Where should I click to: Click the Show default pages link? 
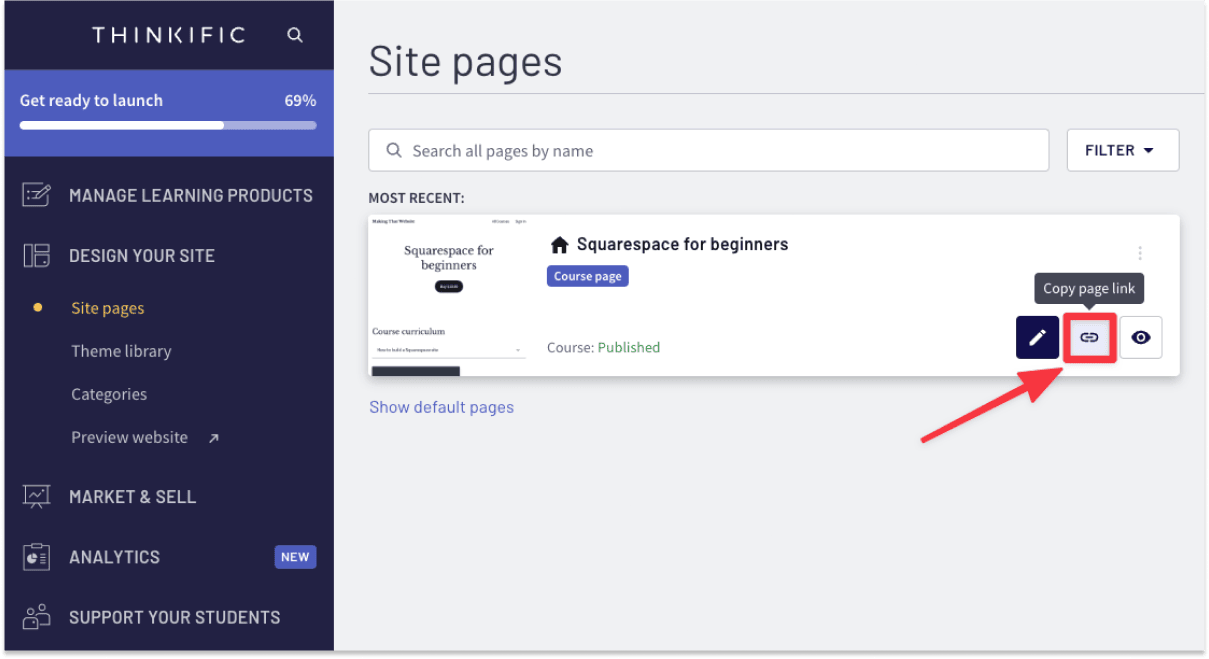point(441,407)
